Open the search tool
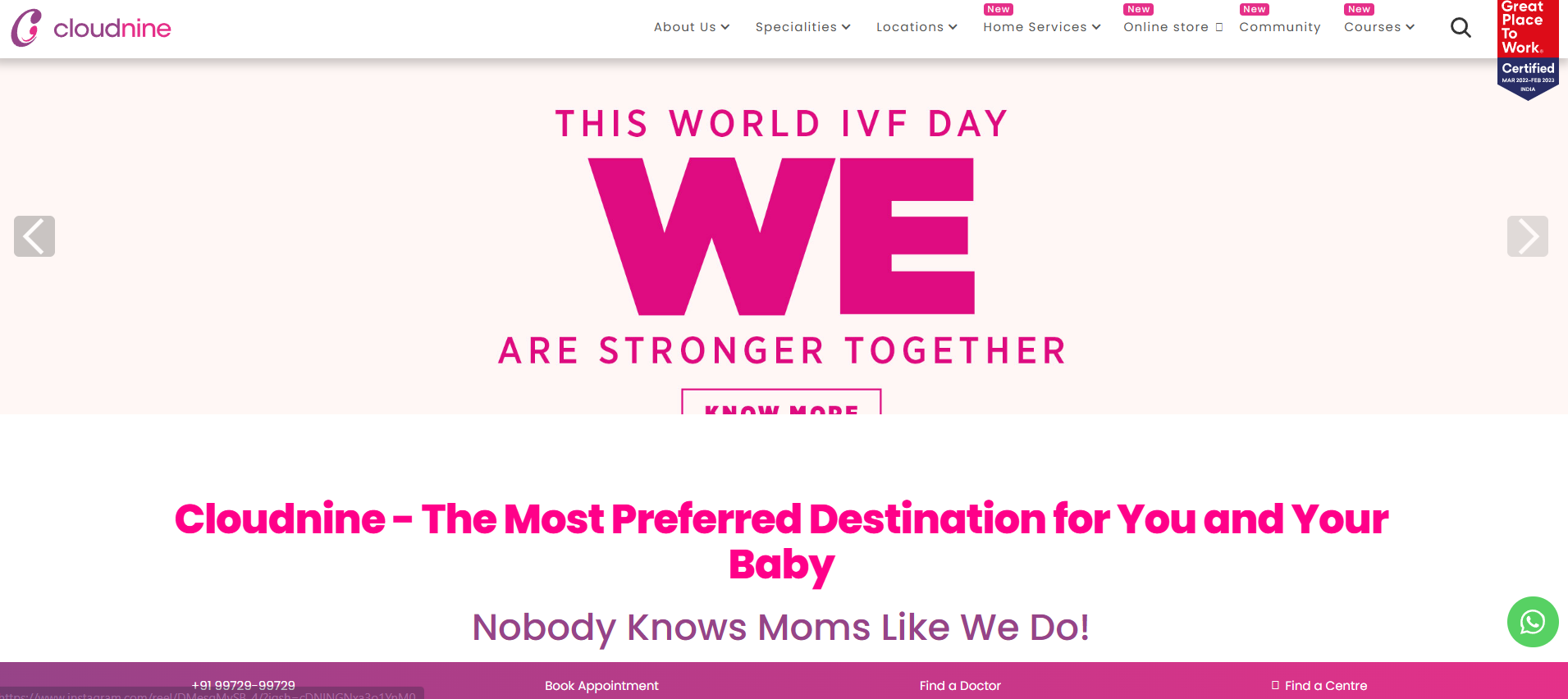 pyautogui.click(x=1461, y=27)
